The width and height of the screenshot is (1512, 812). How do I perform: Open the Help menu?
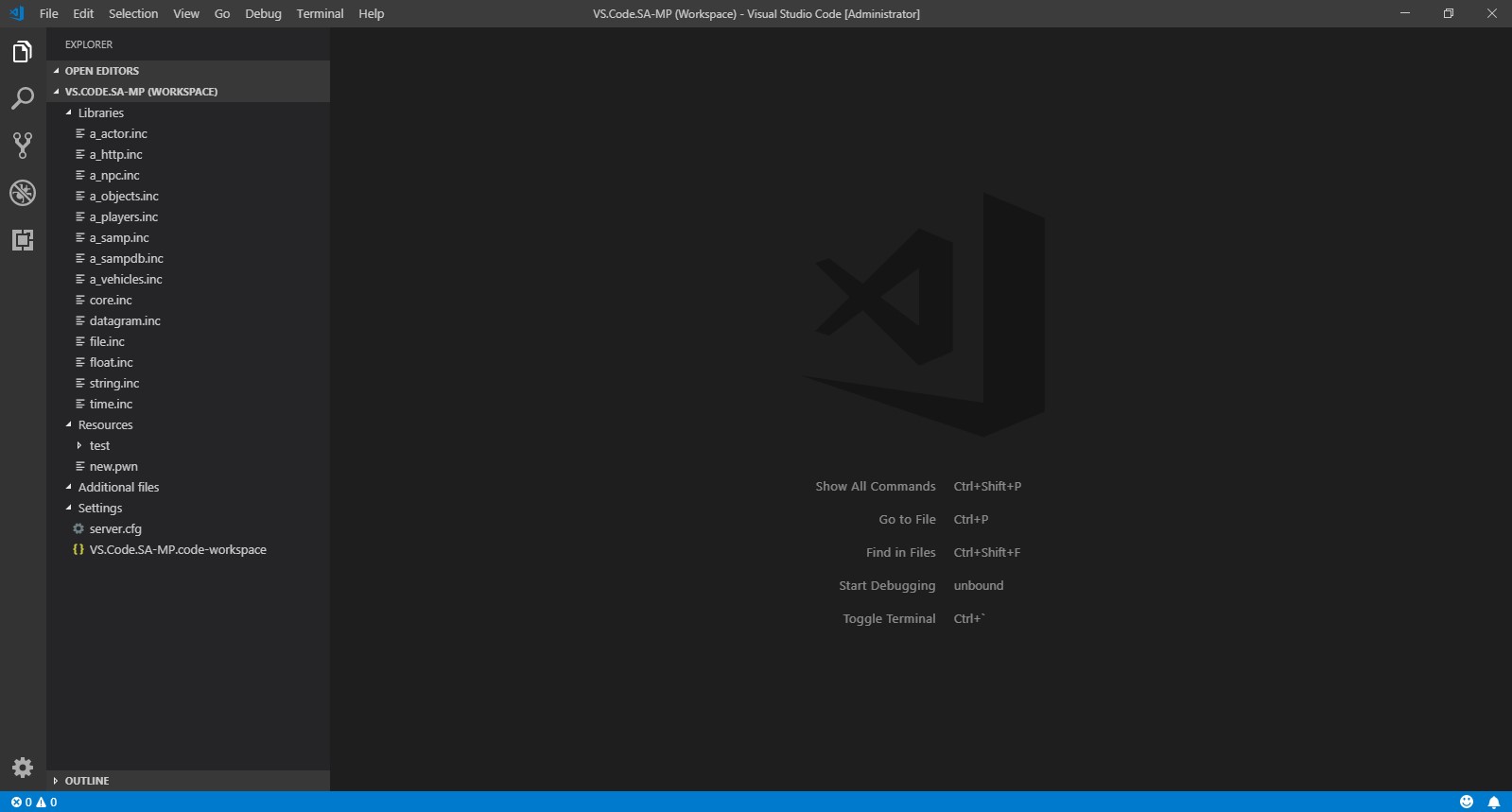tap(372, 13)
